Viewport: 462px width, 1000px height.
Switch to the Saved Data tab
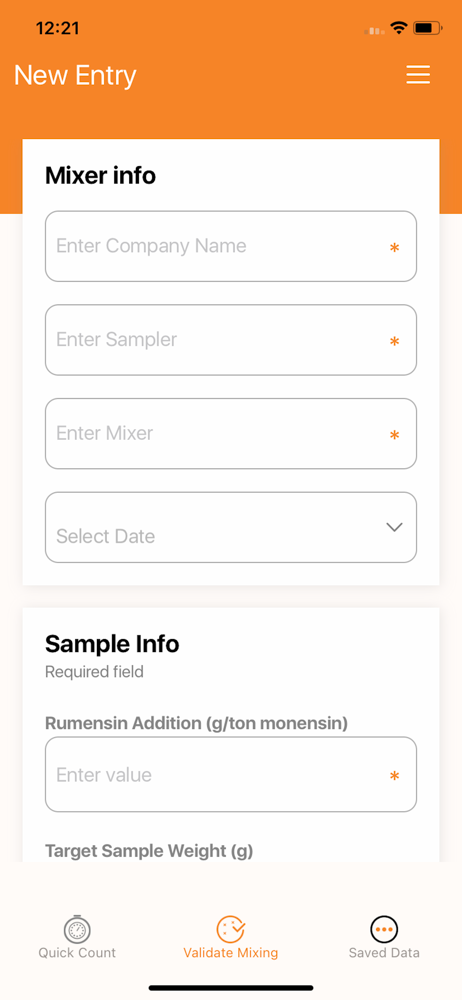(x=384, y=938)
